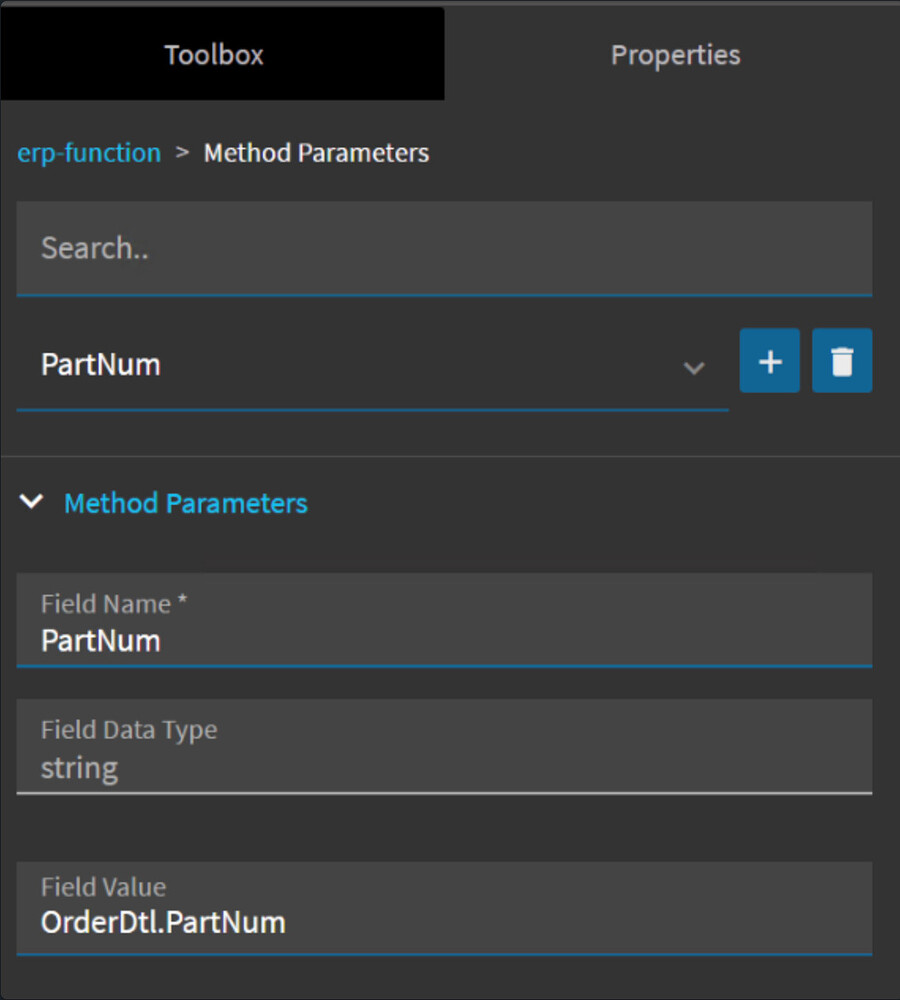This screenshot has width=900, height=1000.
Task: Select the Toolbox tab
Action: (213, 55)
